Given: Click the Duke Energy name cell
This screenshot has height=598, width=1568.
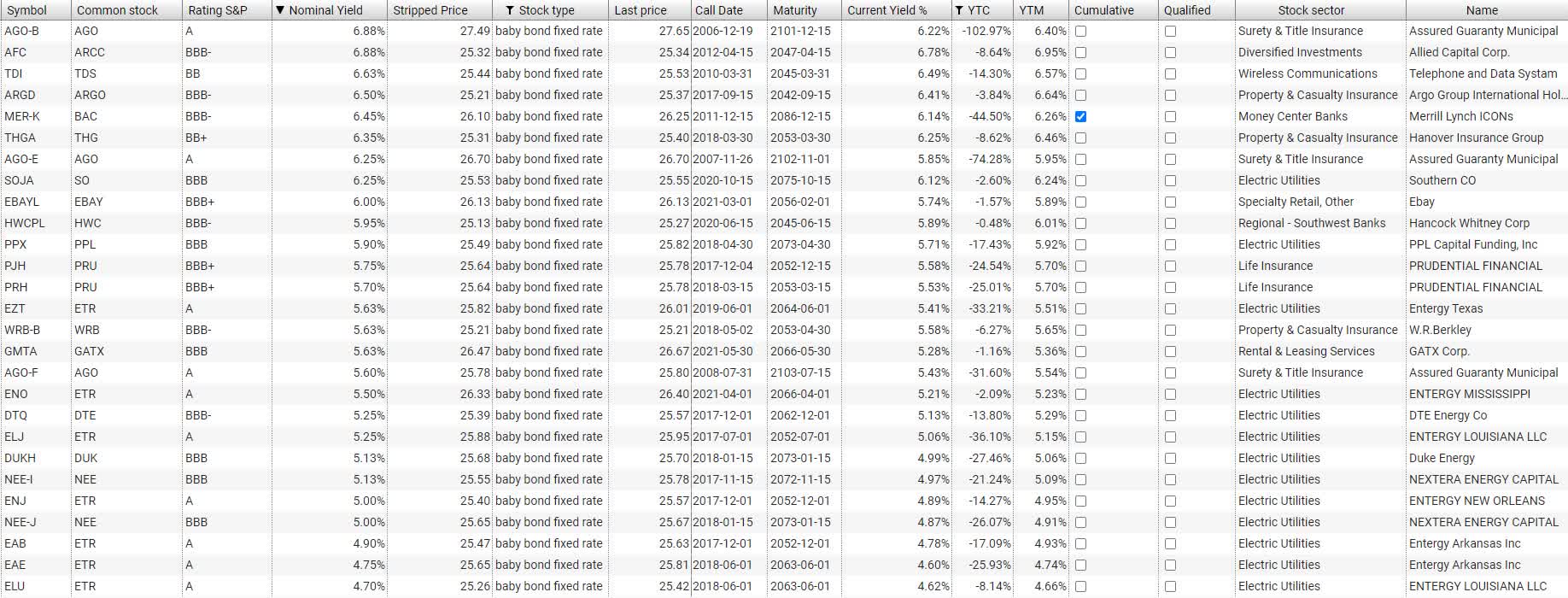Looking at the screenshot, I should [x=1487, y=458].
